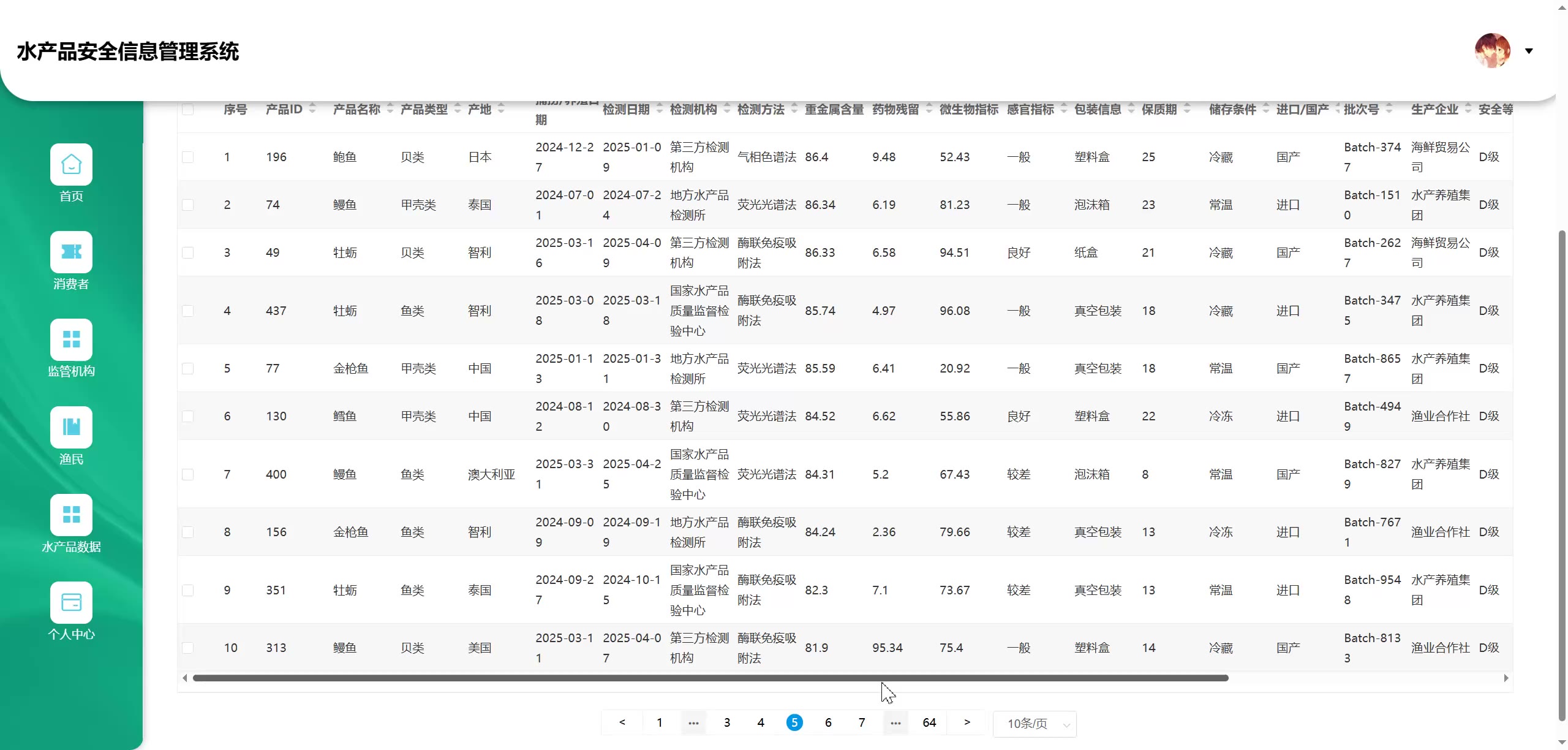1568x750 pixels.
Task: Jump to last page 64
Action: (929, 723)
